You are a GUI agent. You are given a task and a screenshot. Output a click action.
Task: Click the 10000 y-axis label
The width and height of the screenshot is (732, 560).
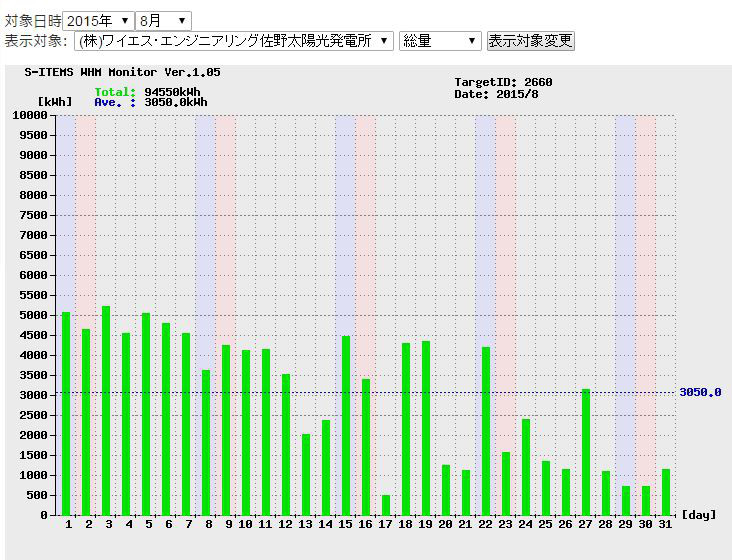(x=30, y=115)
